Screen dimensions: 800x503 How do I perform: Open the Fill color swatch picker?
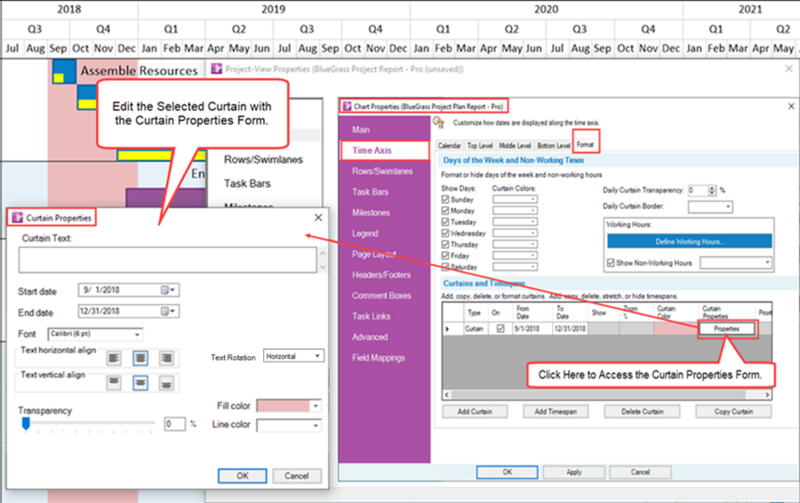click(x=289, y=406)
